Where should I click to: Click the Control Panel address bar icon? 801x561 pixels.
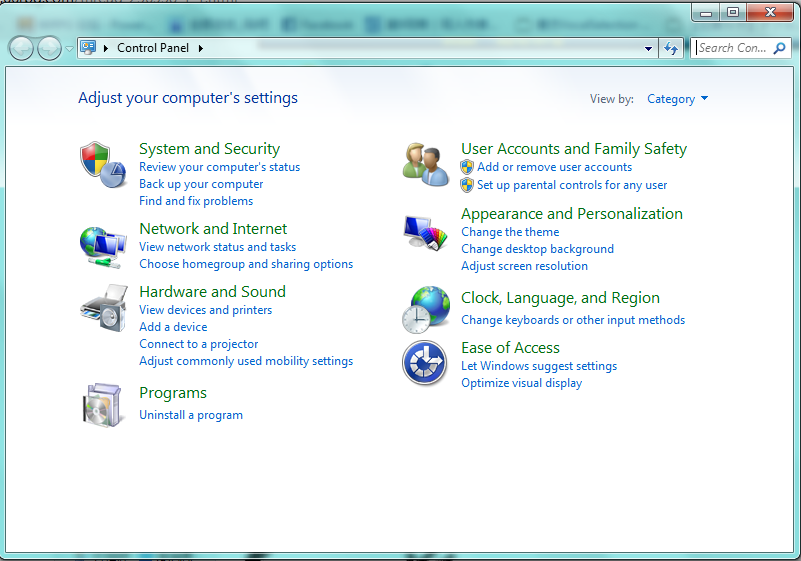88,48
